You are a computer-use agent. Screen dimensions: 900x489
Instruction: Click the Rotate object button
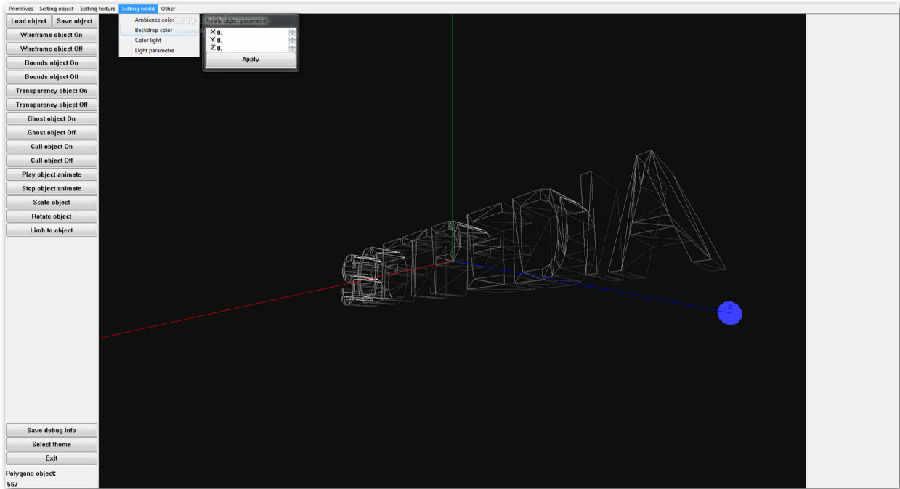52,216
